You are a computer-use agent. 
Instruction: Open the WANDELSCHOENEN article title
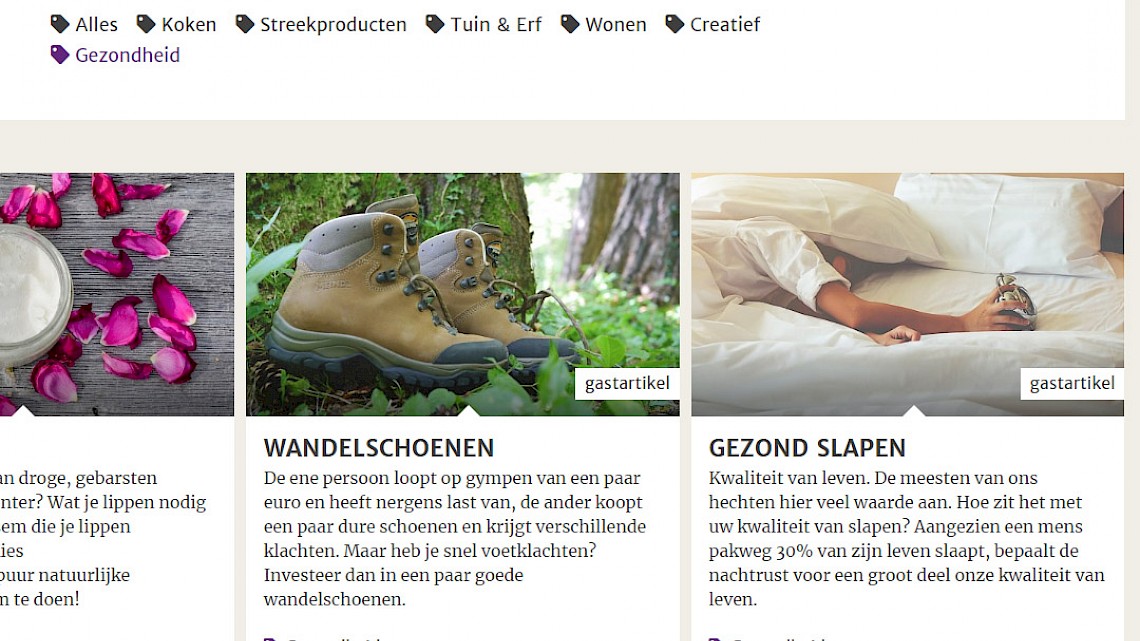(379, 448)
